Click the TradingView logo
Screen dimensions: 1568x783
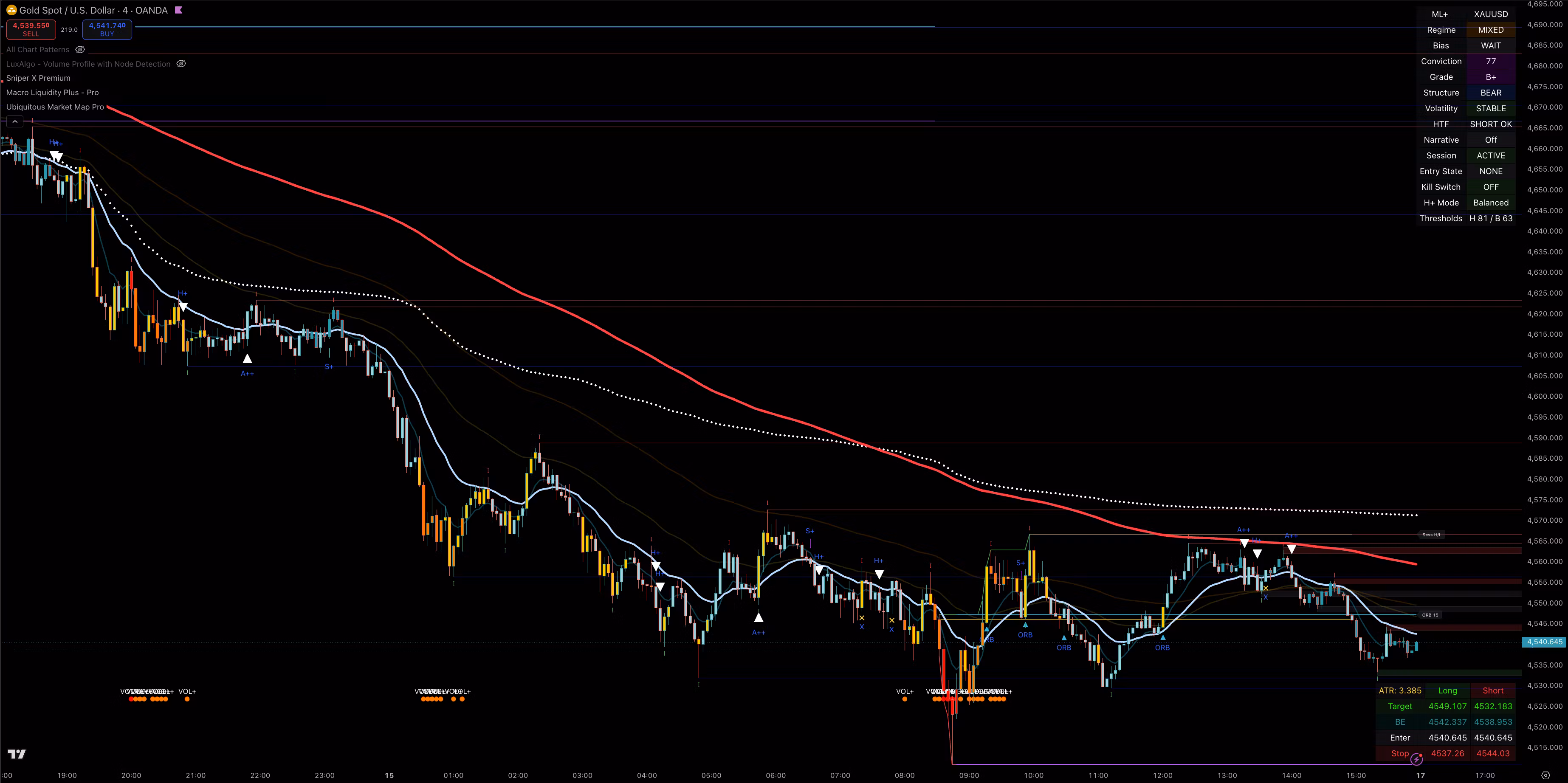[x=17, y=755]
